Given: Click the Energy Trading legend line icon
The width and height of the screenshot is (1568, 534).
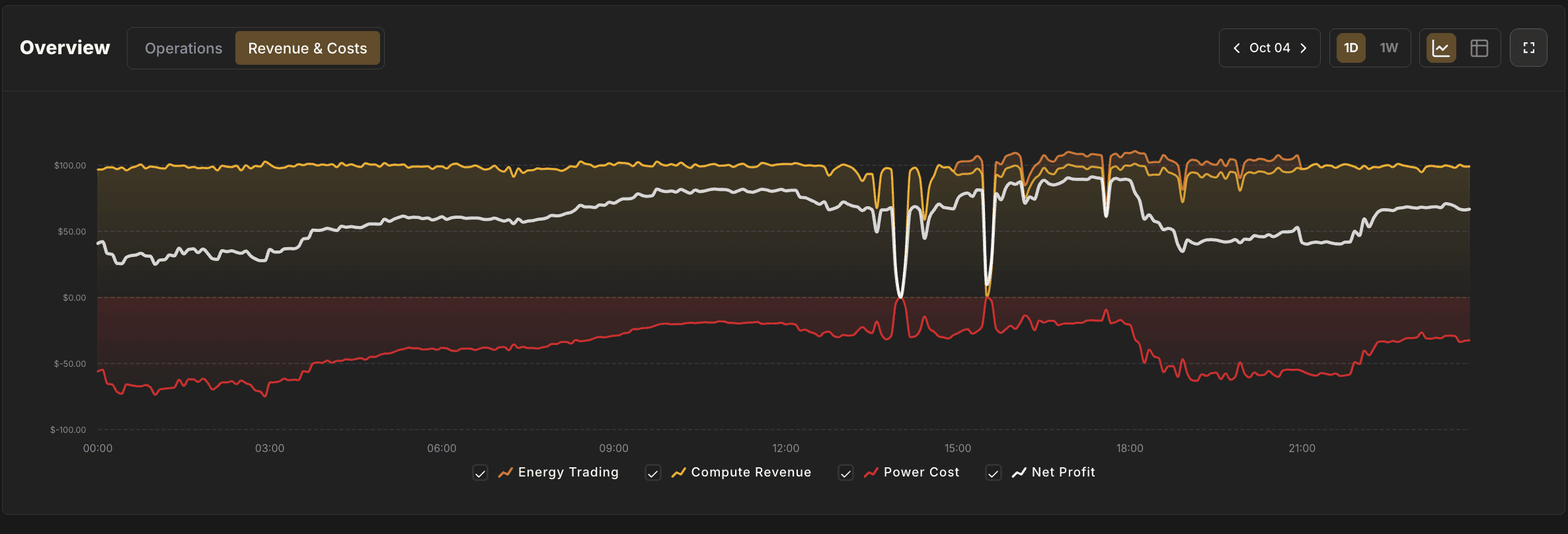Looking at the screenshot, I should point(505,473).
